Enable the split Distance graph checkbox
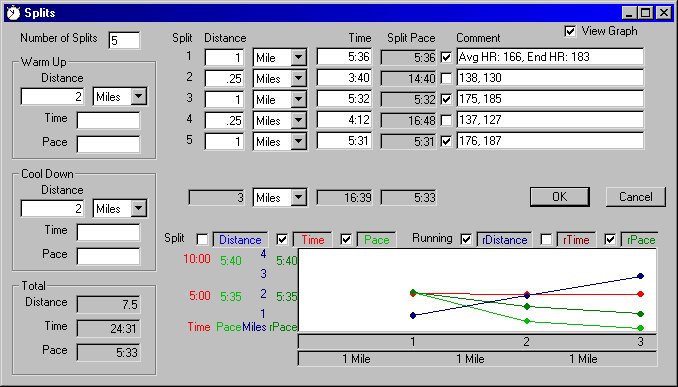This screenshot has height=387, width=678. (x=202, y=239)
